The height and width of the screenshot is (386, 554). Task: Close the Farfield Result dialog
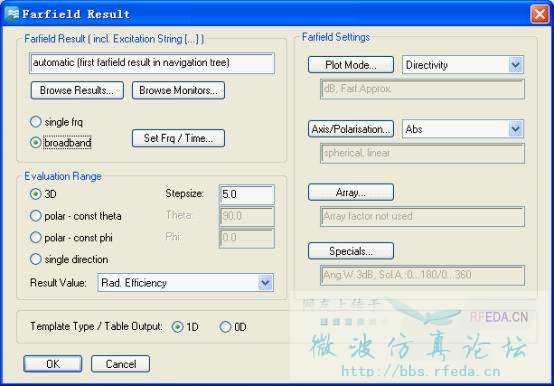click(540, 14)
